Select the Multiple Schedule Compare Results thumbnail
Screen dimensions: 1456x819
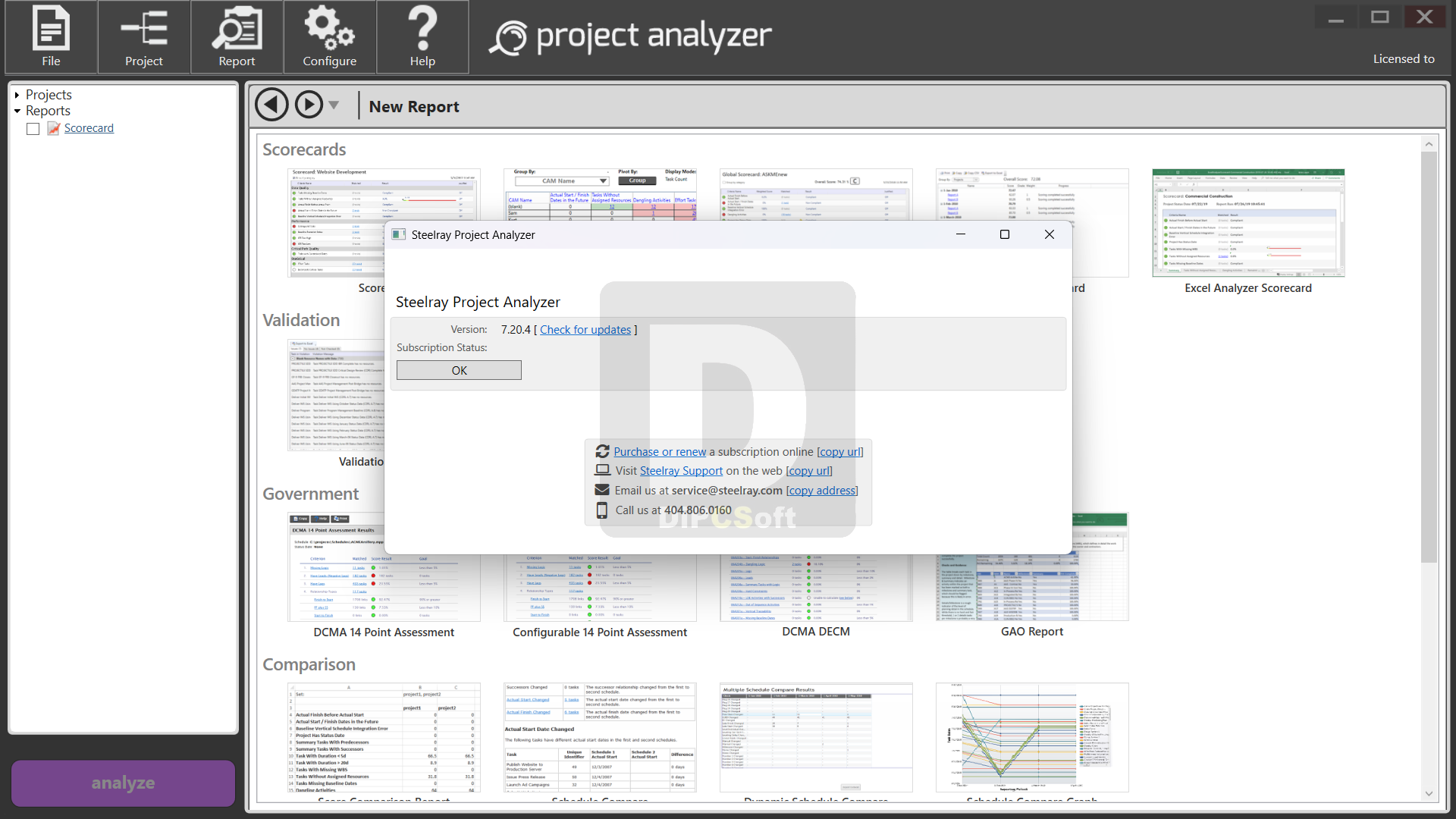coord(816,738)
